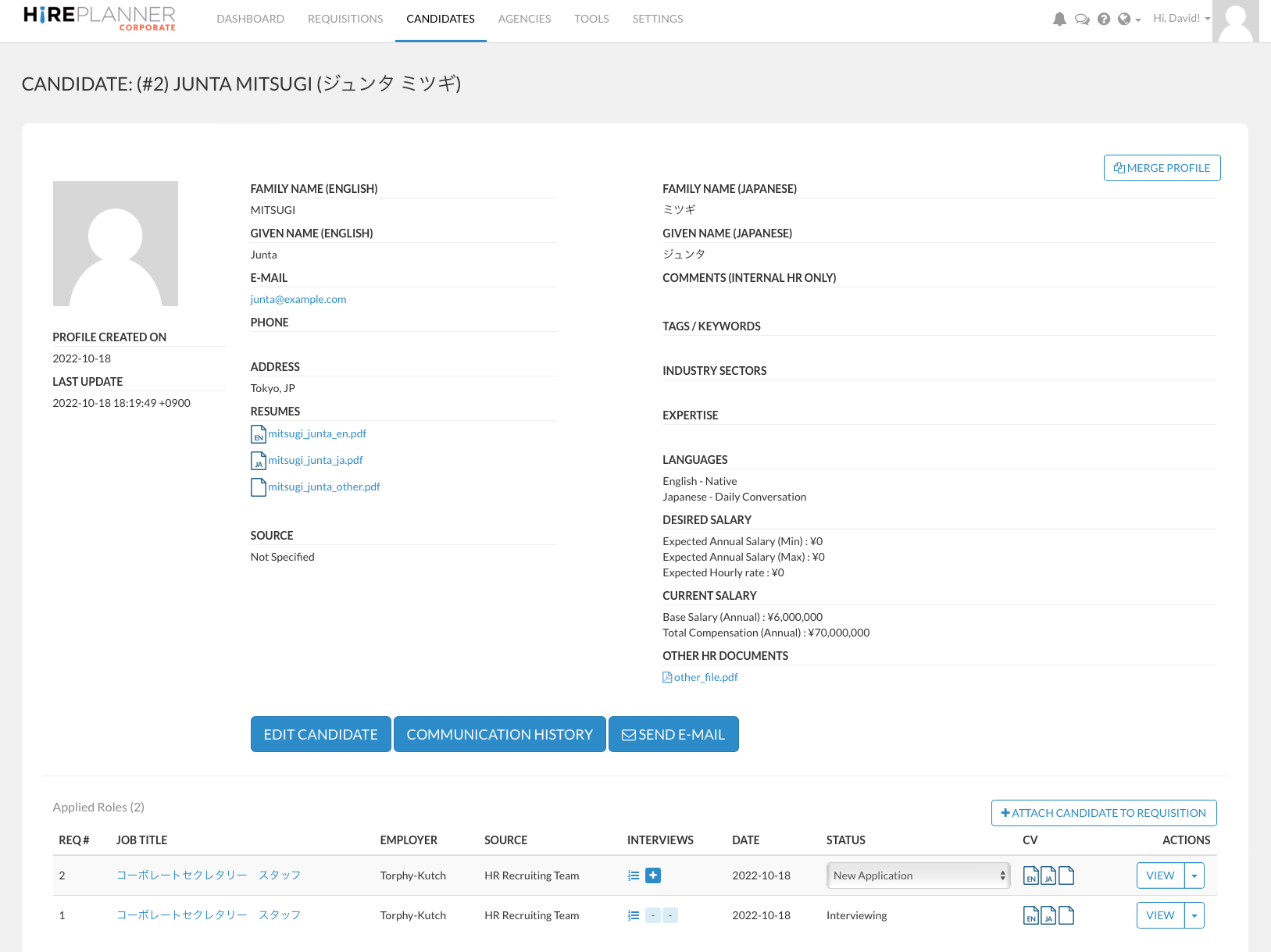Image resolution: width=1271 pixels, height=952 pixels.
Task: Open the TOOLS menu item
Action: pyautogui.click(x=591, y=18)
